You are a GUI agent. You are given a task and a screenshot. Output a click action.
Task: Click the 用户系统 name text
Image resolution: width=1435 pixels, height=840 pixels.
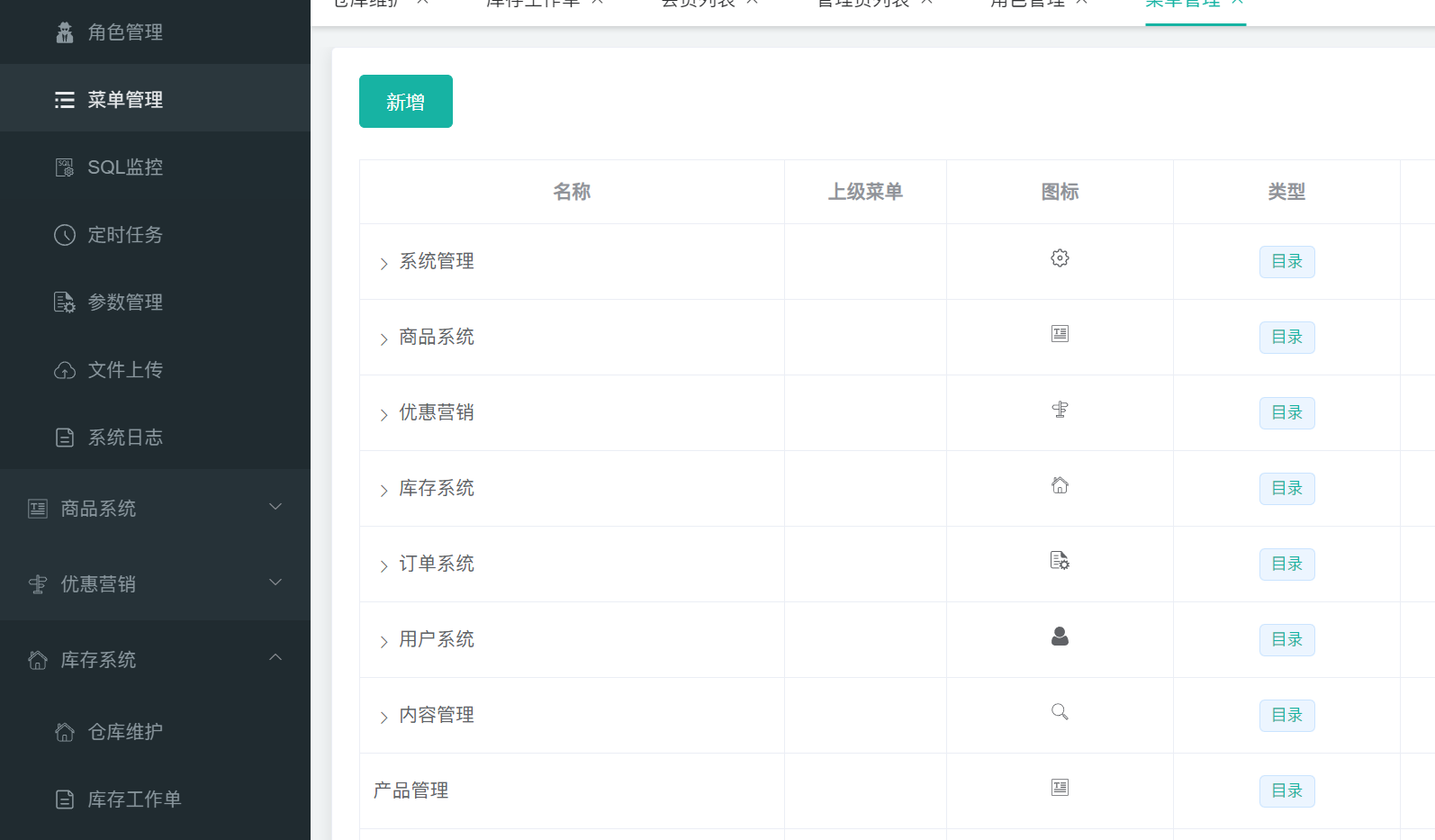tap(437, 639)
